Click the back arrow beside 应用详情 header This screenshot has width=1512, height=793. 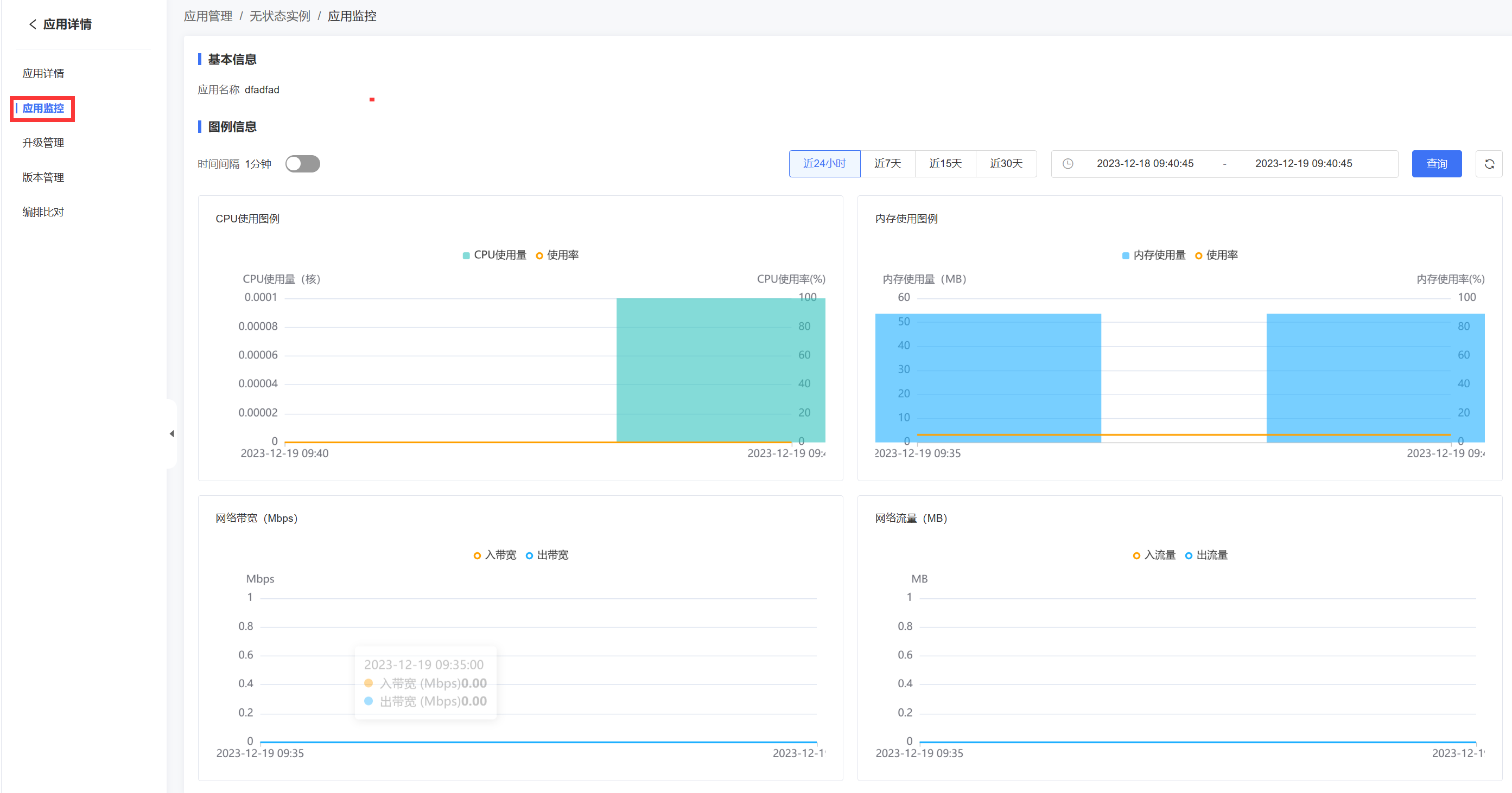[33, 24]
